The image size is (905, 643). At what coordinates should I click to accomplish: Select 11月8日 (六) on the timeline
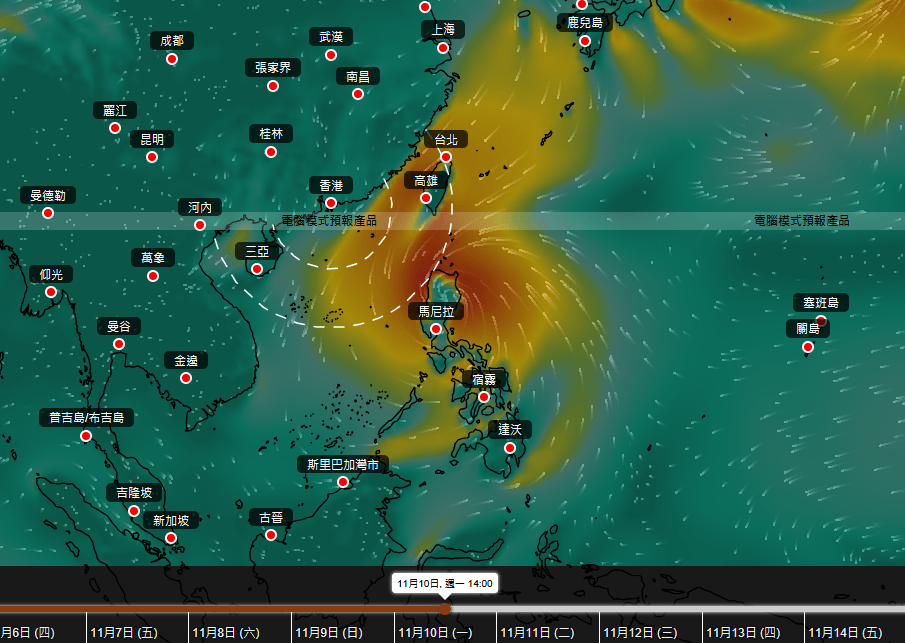pos(226,632)
